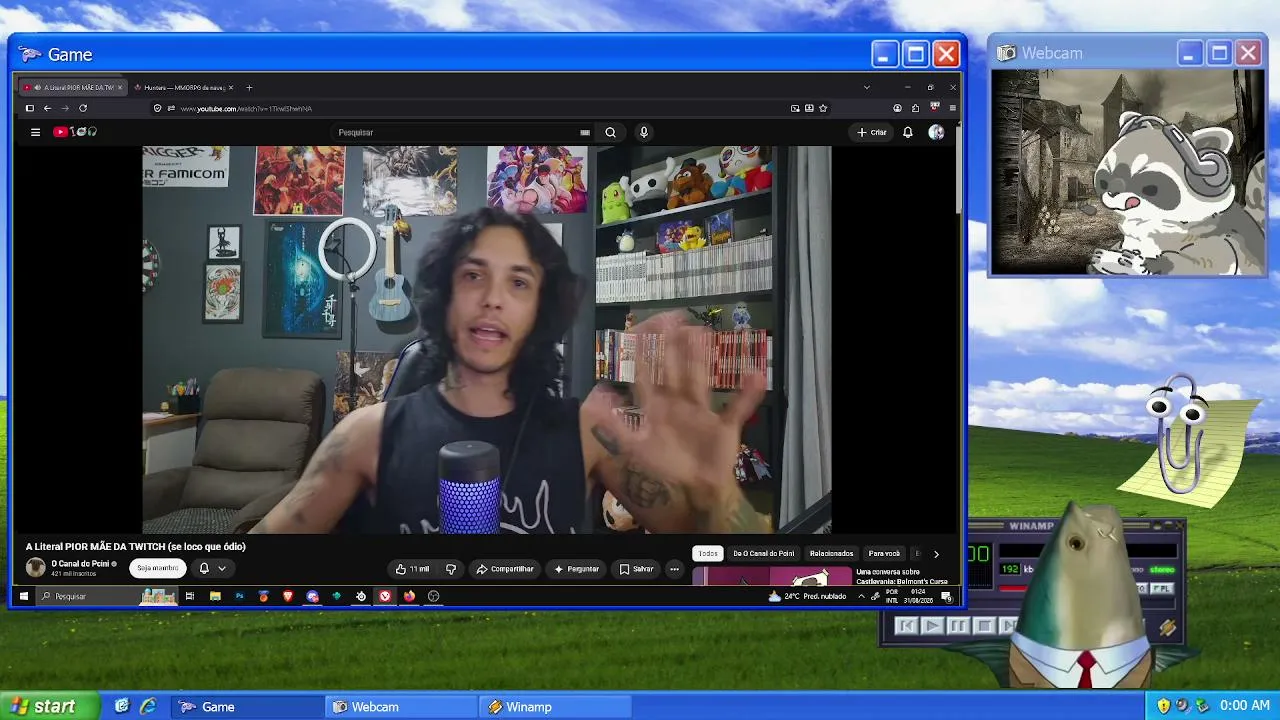Image resolution: width=1280 pixels, height=720 pixels.
Task: Open the inner taskbar notification center
Action: [x=946, y=596]
